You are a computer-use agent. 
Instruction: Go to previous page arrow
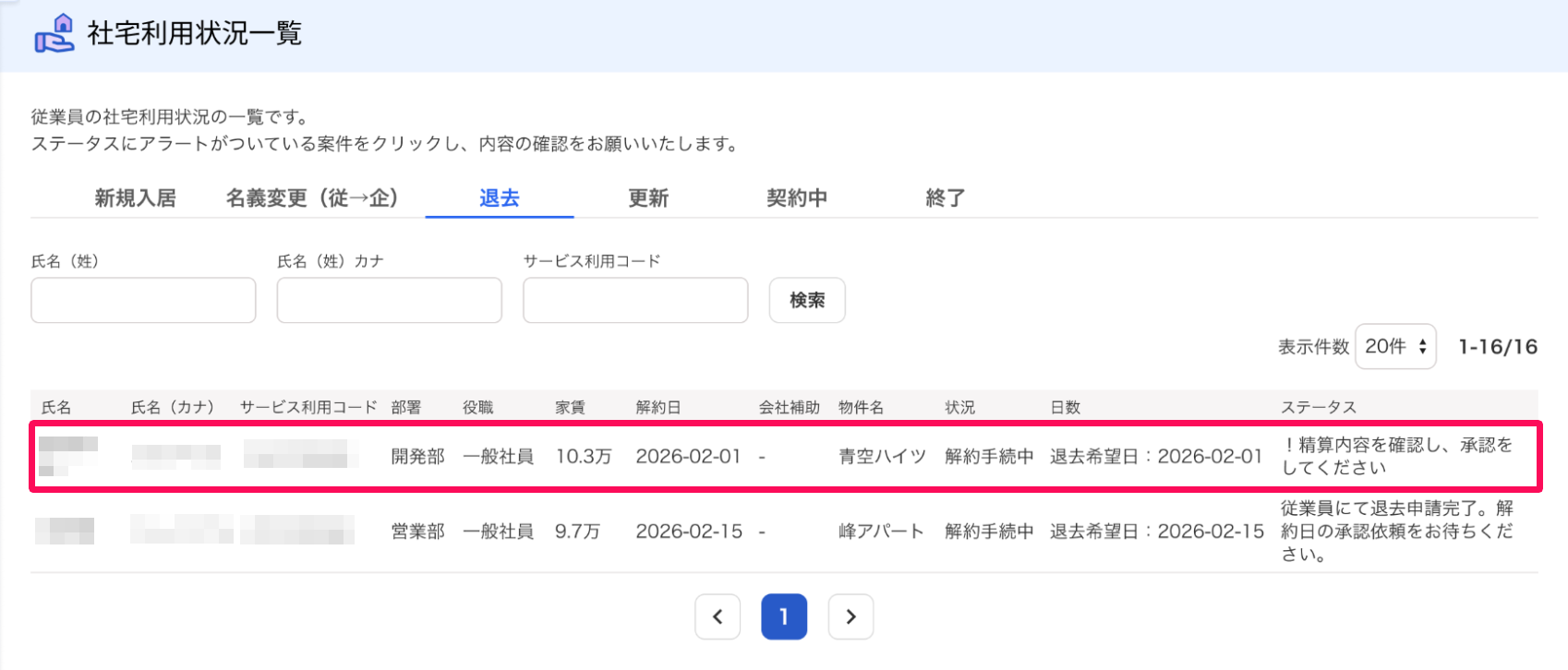(718, 616)
